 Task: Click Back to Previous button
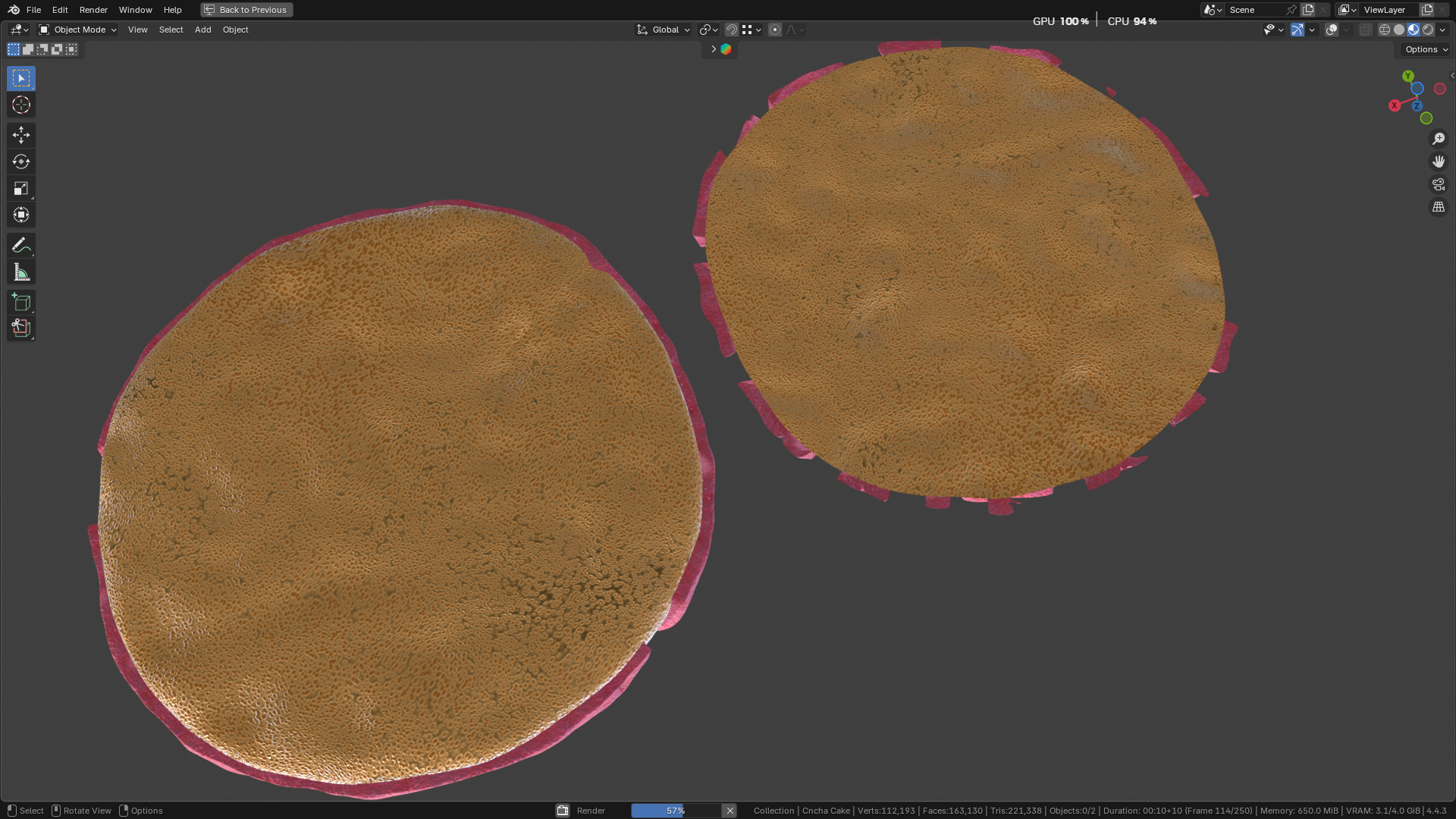click(x=246, y=10)
